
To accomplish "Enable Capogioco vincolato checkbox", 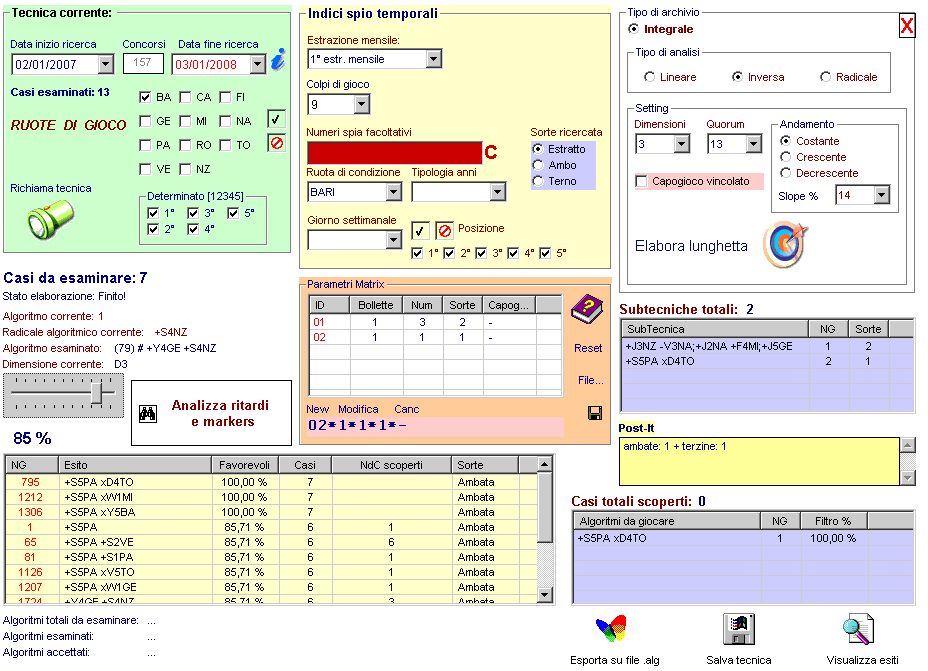I will pos(641,181).
